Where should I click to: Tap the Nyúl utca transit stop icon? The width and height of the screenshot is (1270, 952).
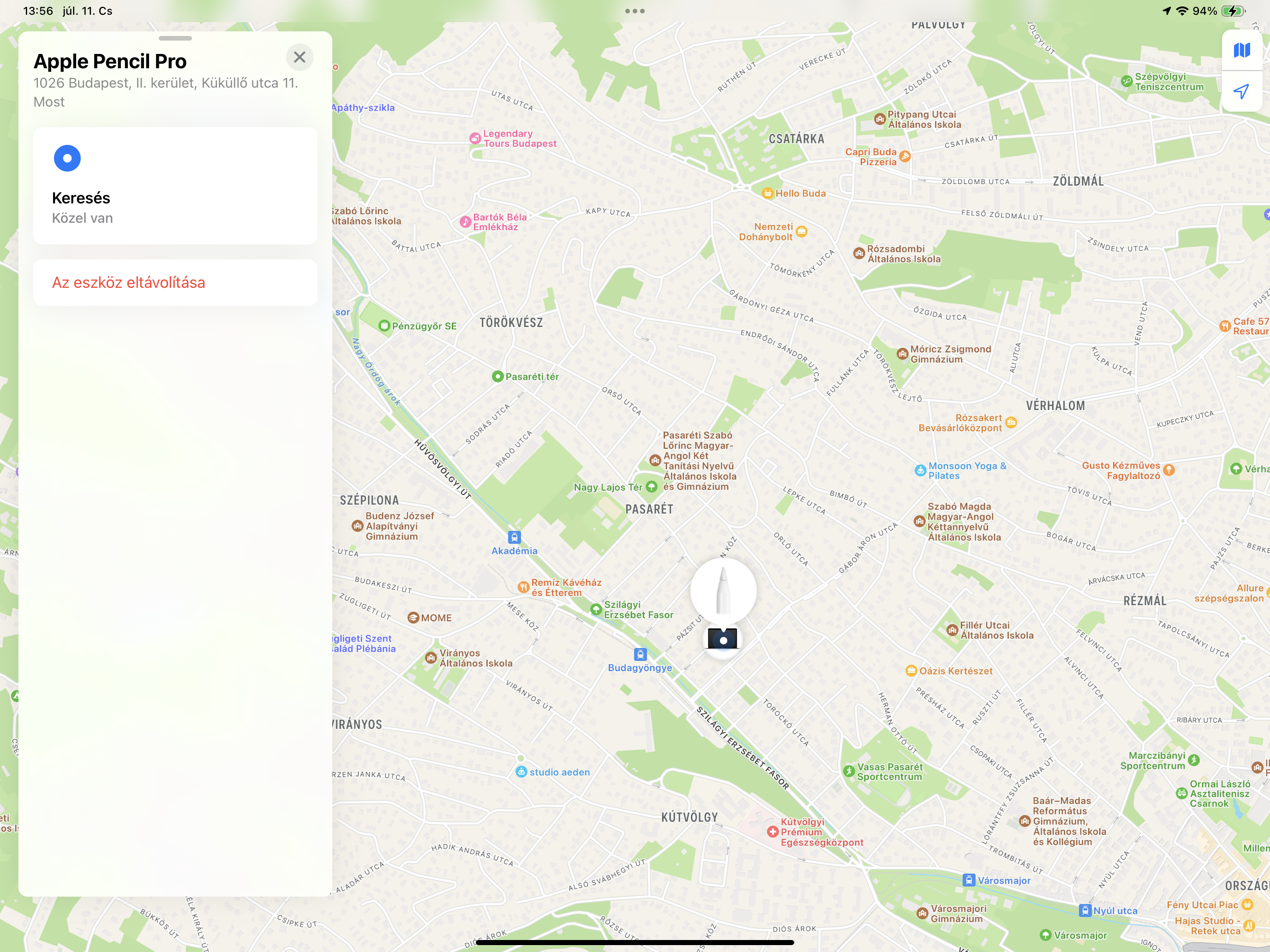1085,910
